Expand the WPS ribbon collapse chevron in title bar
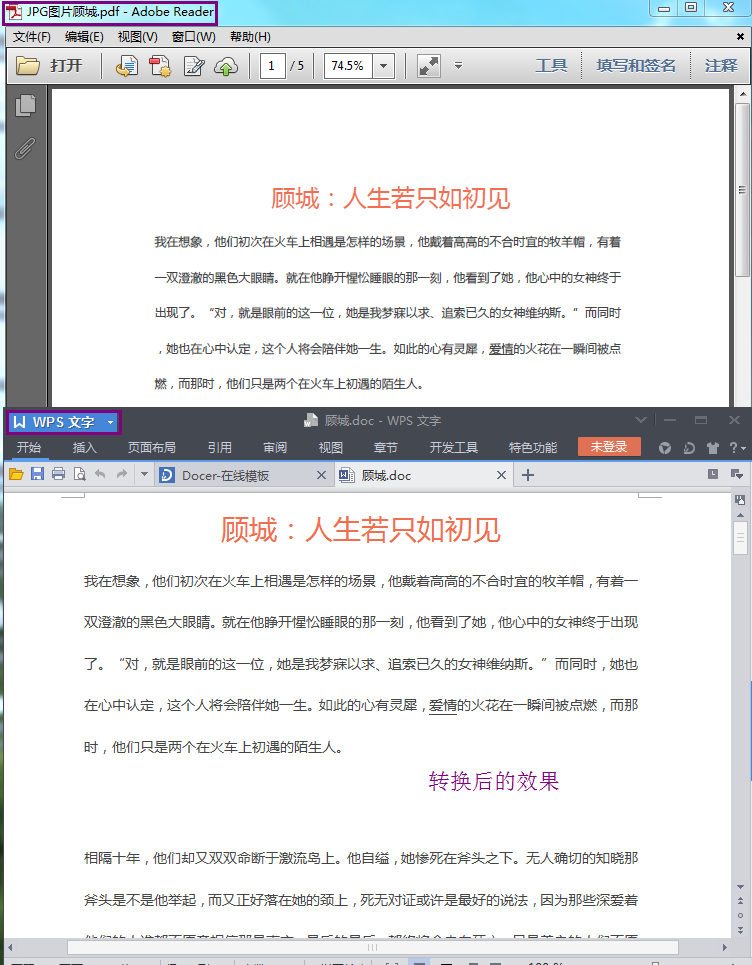 click(641, 420)
